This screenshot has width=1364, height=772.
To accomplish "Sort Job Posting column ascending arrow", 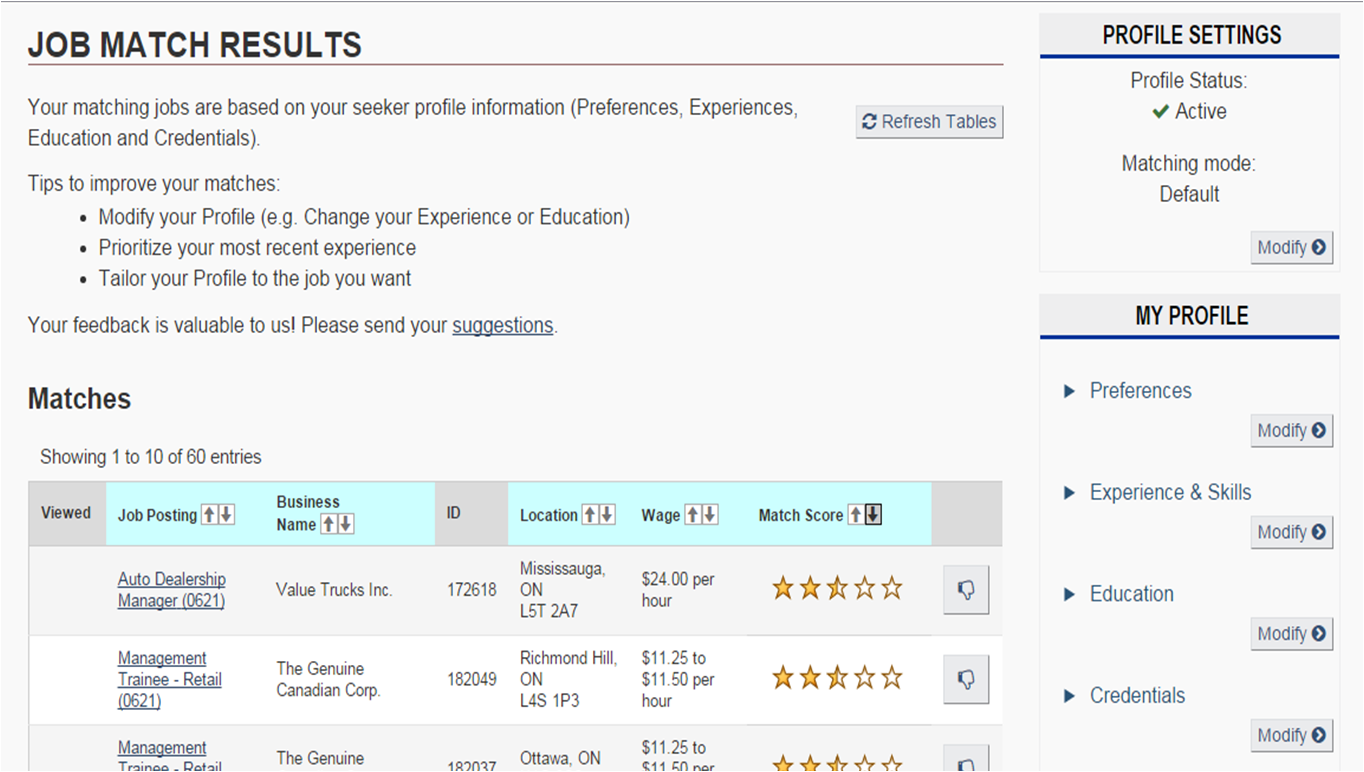I will (209, 515).
